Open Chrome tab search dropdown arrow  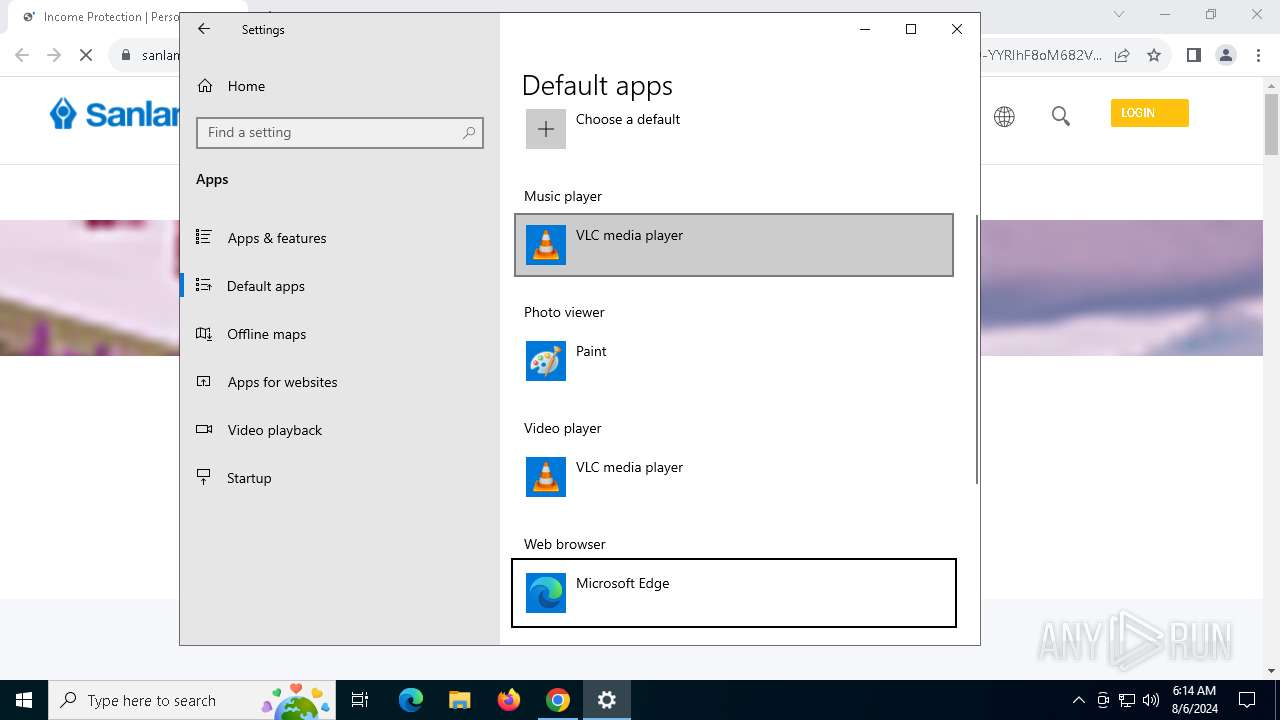(1119, 14)
